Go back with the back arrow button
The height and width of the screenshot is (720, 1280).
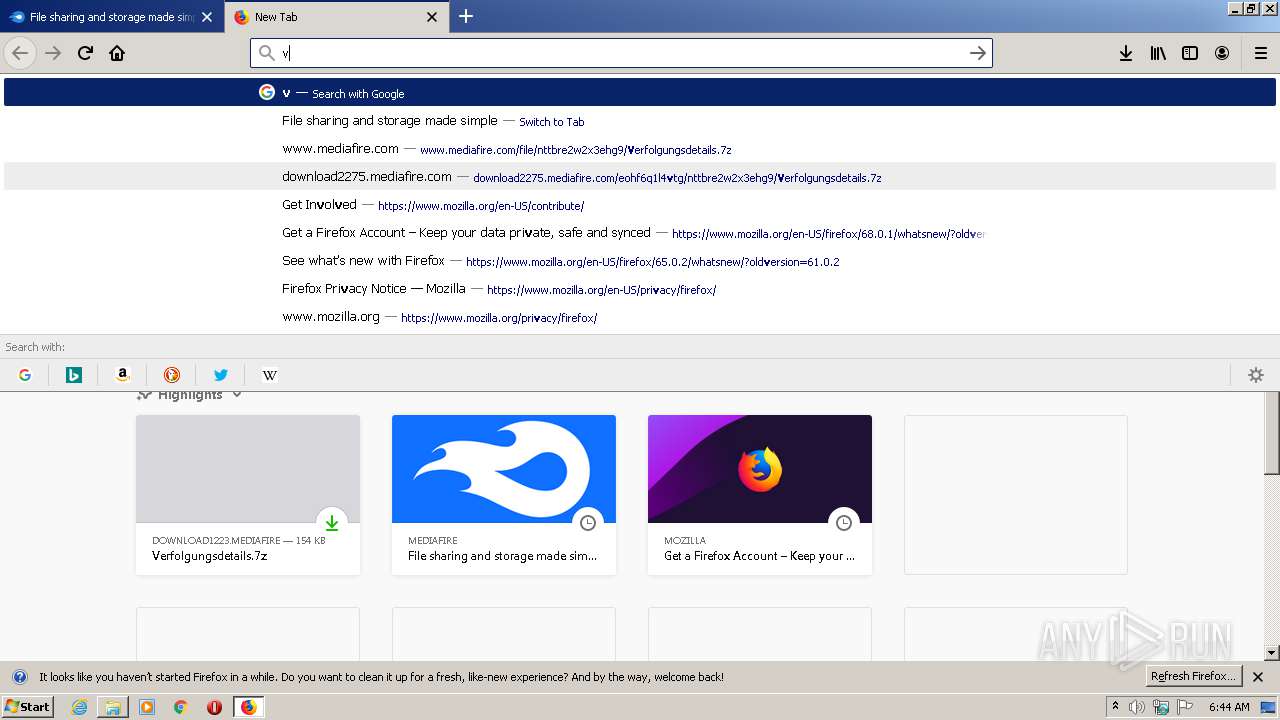(x=20, y=53)
